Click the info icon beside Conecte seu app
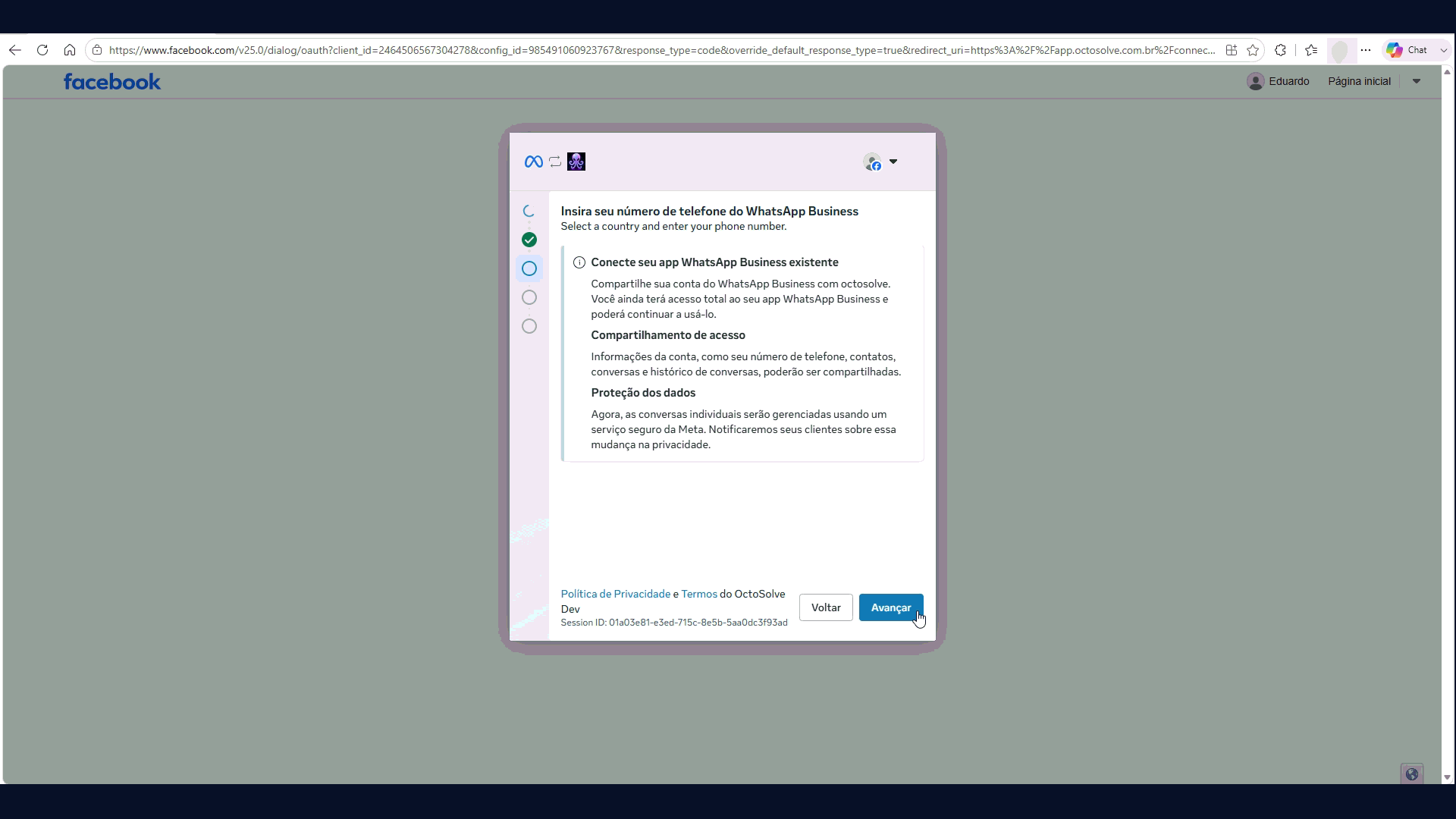Screen dimensions: 1456x819 579,262
